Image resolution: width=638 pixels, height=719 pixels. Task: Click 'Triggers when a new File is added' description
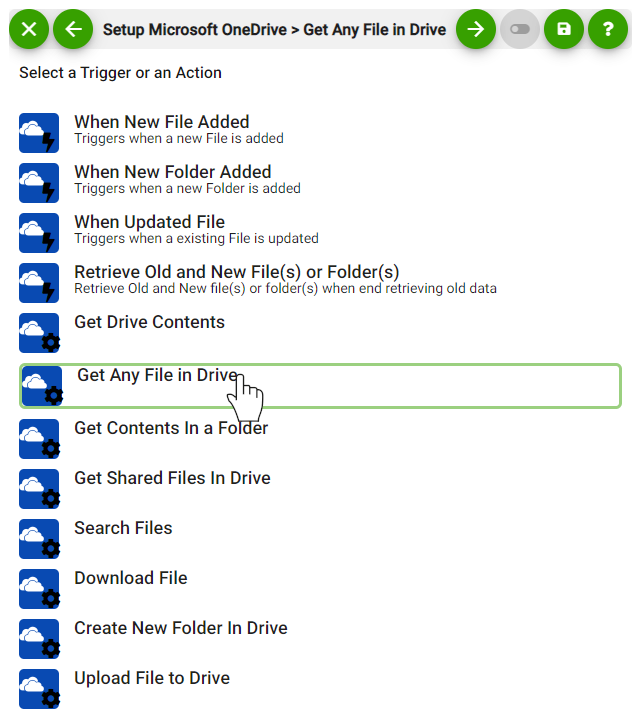pyautogui.click(x=179, y=138)
